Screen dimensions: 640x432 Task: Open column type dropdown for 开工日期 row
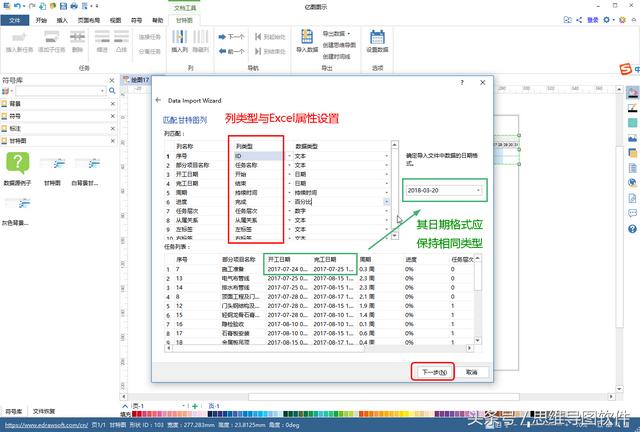click(x=289, y=174)
